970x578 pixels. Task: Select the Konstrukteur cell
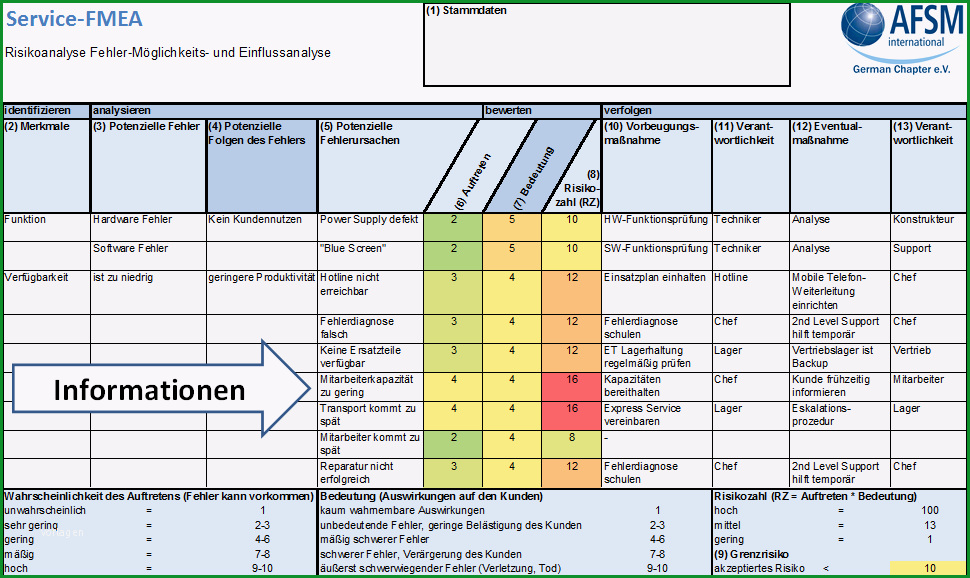[929, 227]
